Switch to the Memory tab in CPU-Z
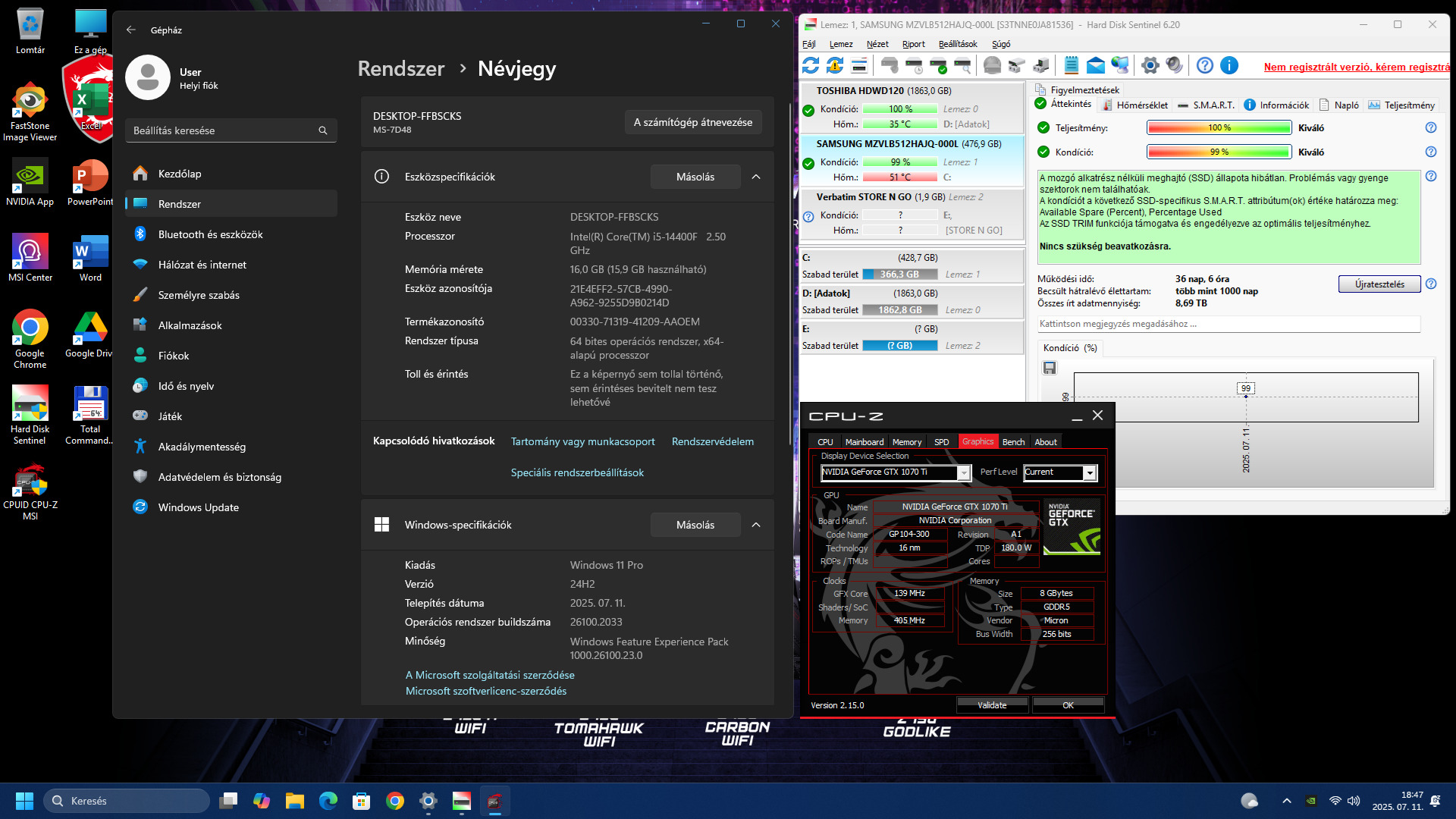Image resolution: width=1456 pixels, height=819 pixels. click(x=906, y=442)
